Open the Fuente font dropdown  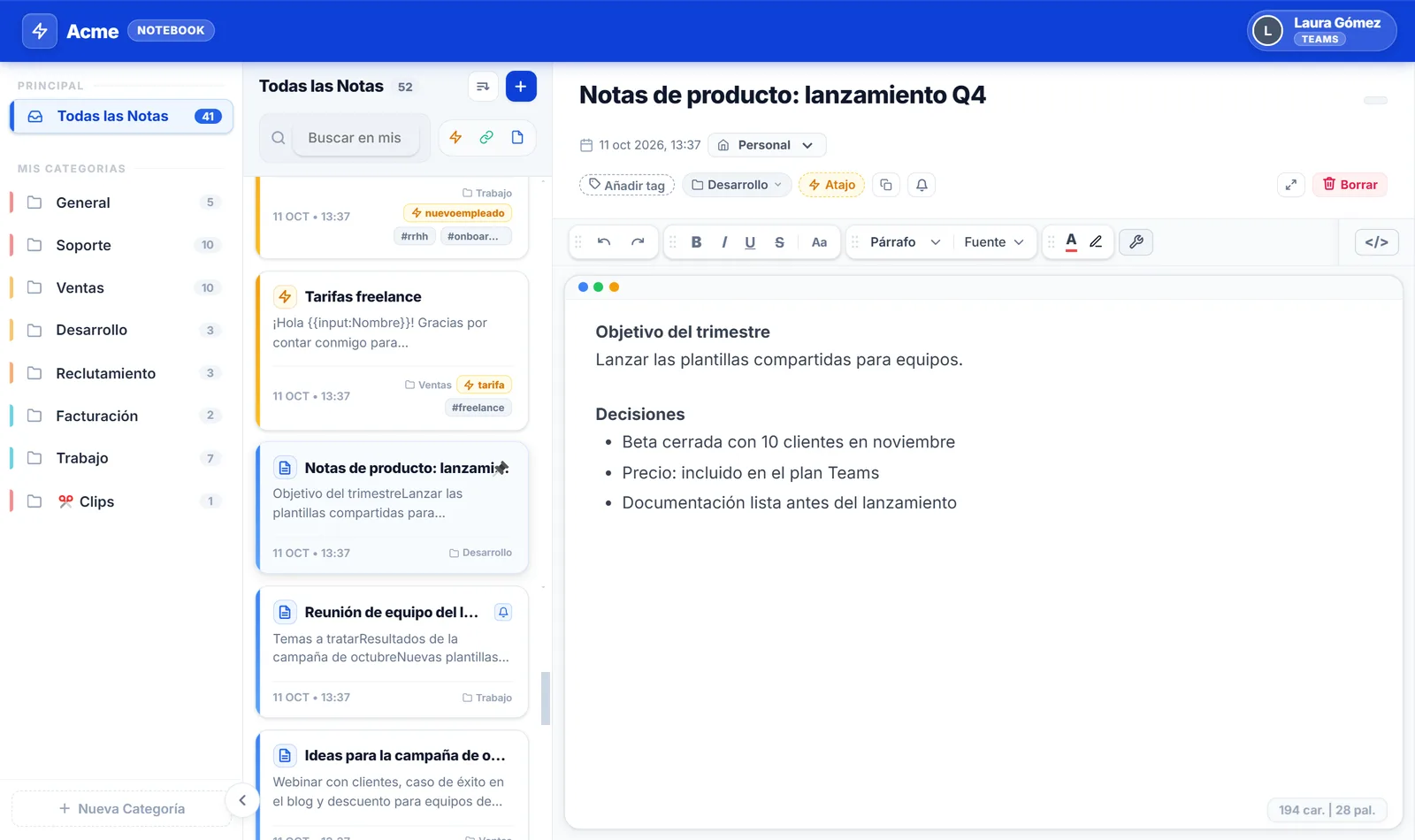[994, 242]
